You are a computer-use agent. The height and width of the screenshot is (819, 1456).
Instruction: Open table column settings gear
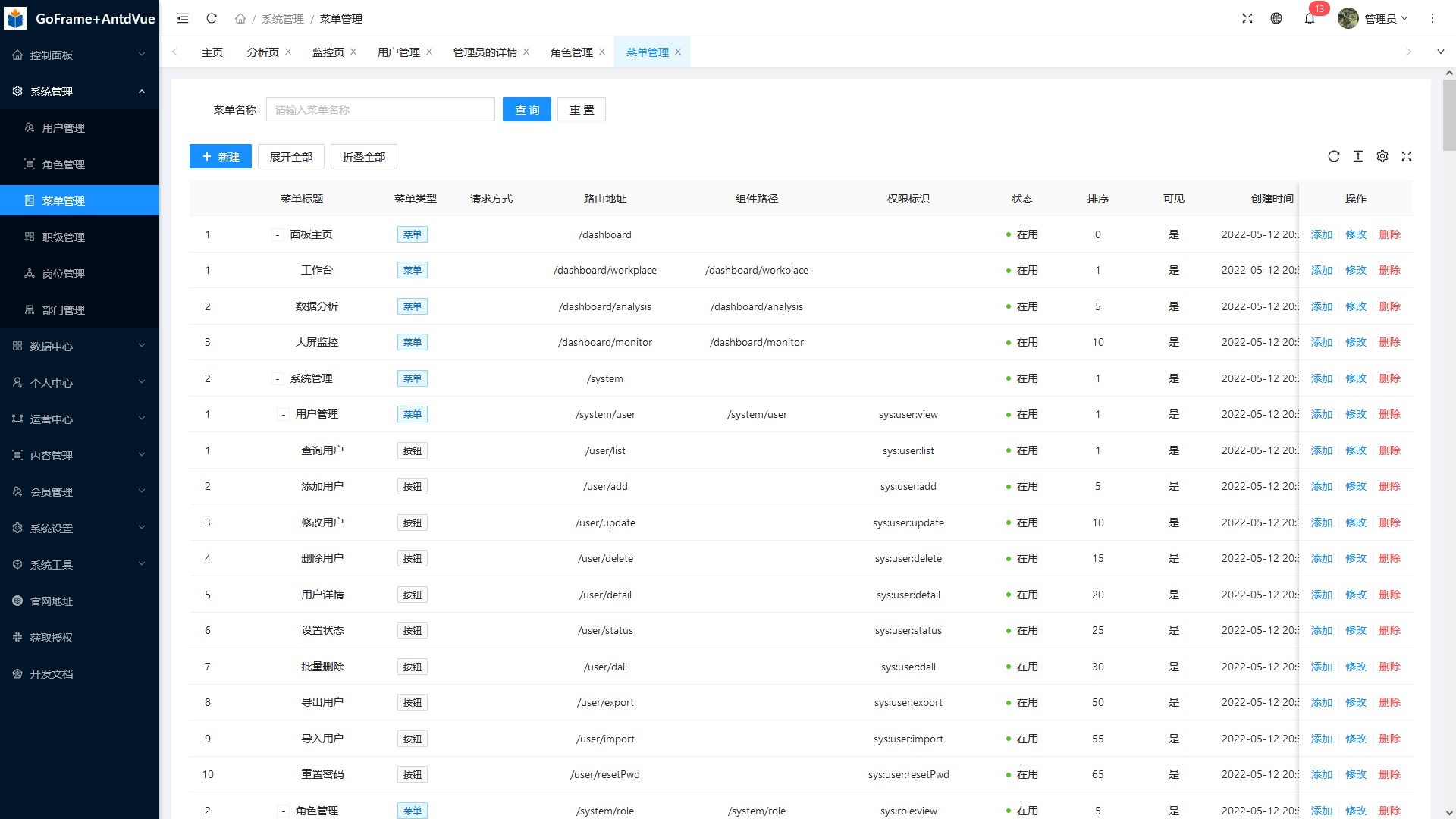(1382, 156)
